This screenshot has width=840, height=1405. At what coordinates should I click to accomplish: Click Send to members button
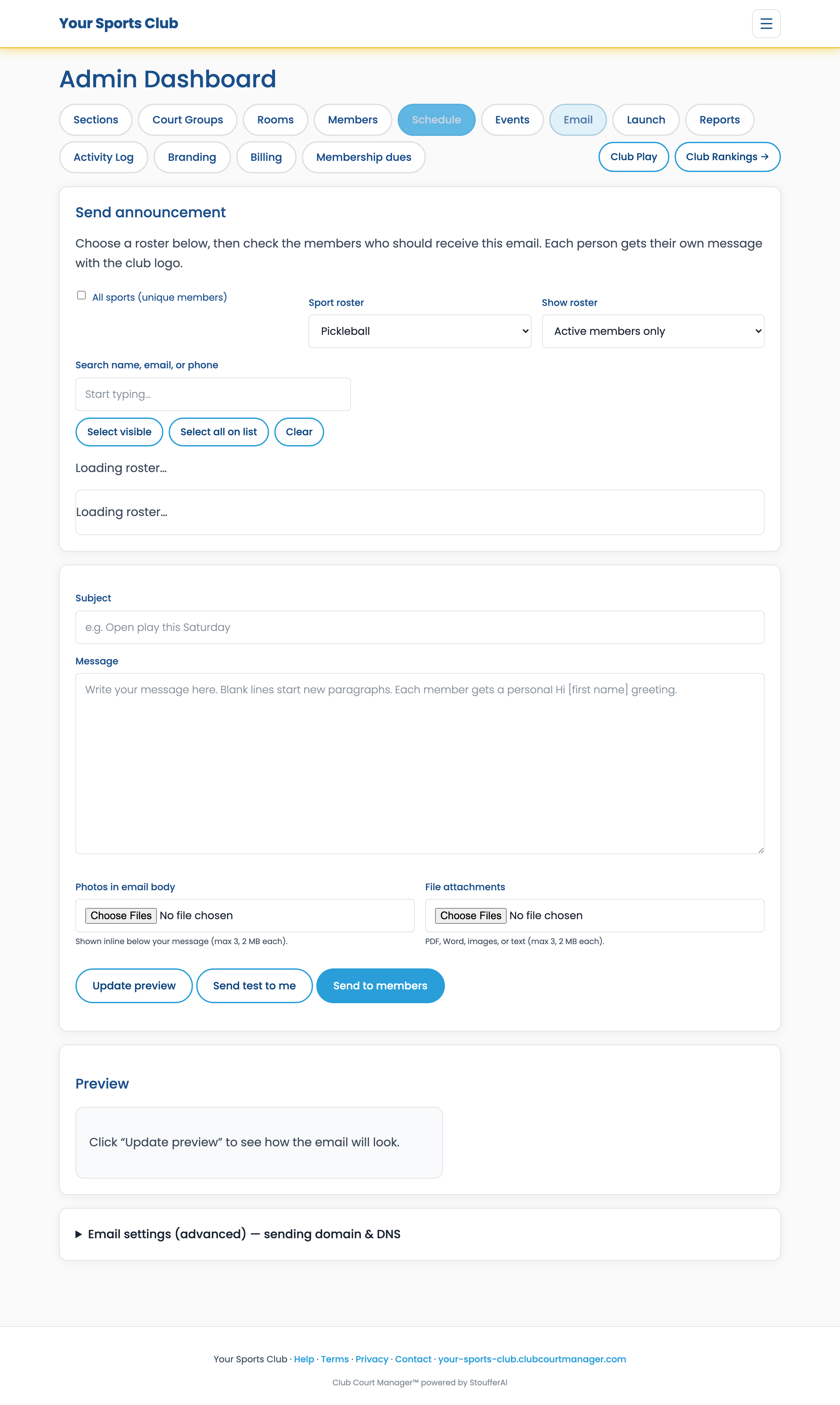click(380, 986)
